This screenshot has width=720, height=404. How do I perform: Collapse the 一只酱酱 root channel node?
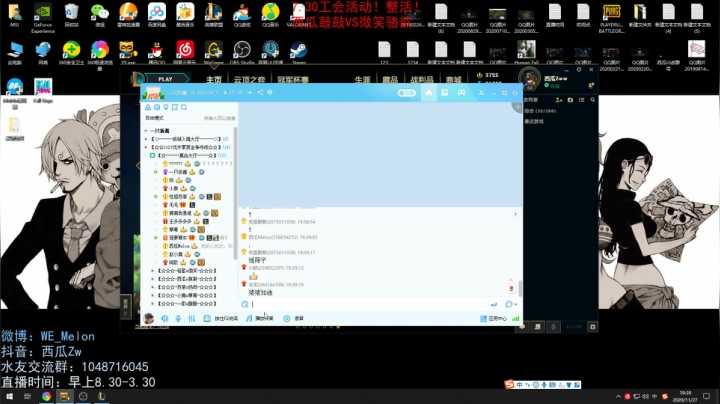point(146,131)
